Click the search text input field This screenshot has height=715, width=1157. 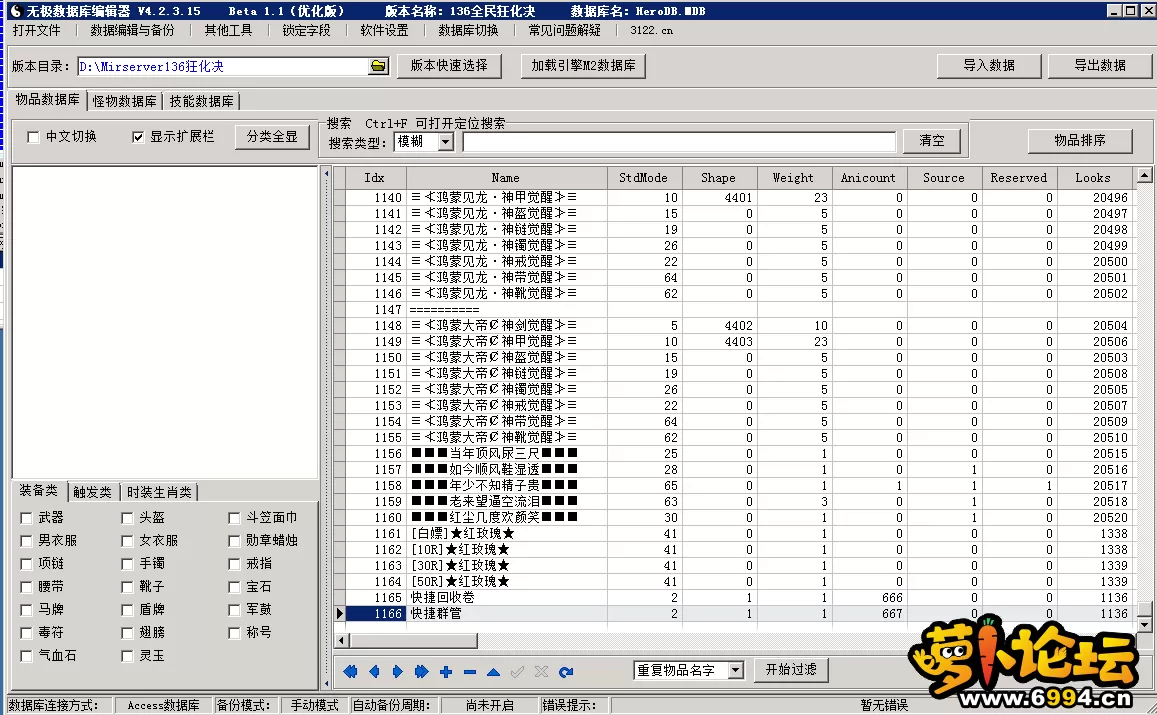[x=679, y=142]
